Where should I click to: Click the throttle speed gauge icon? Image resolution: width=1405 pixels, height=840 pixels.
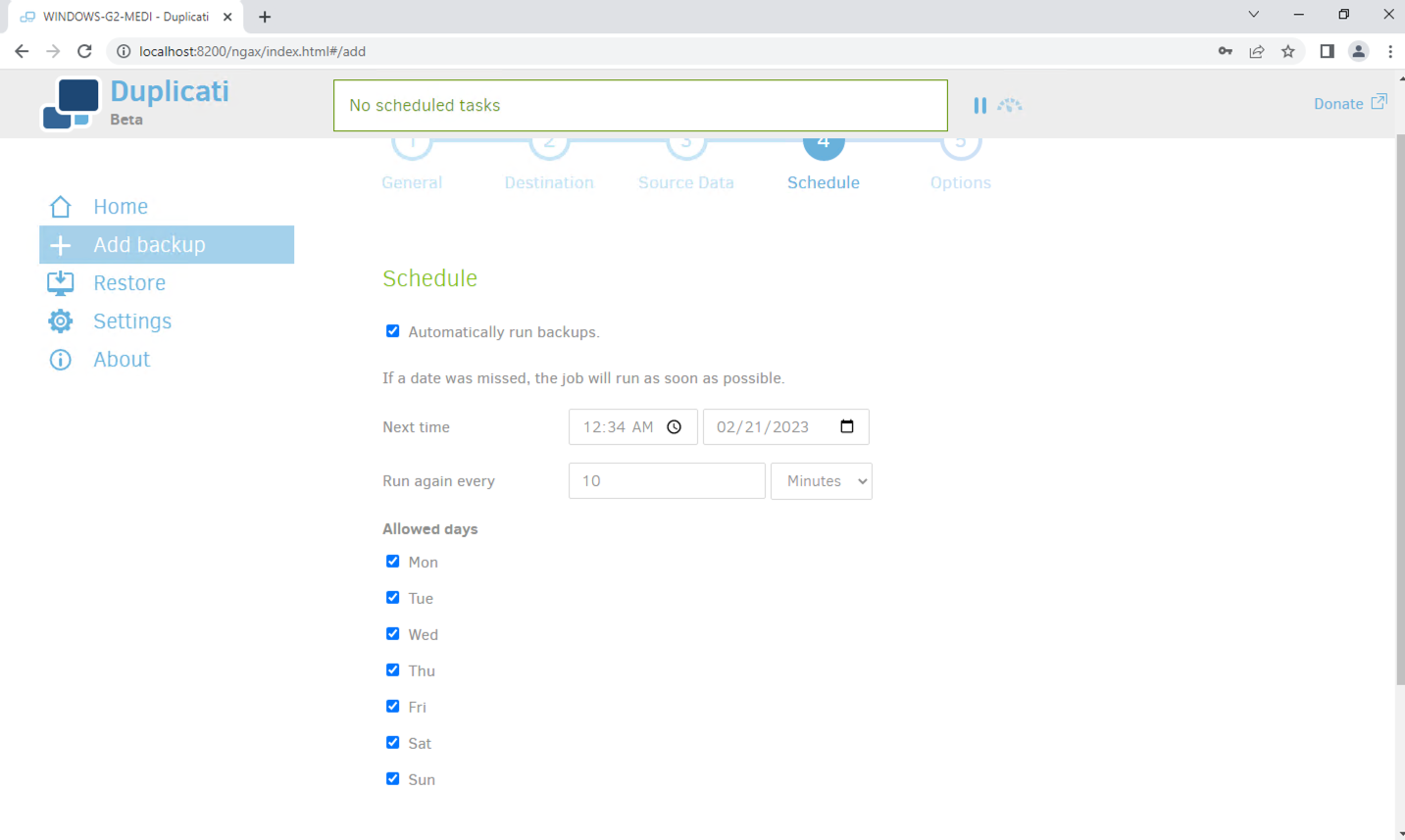[x=1010, y=105]
